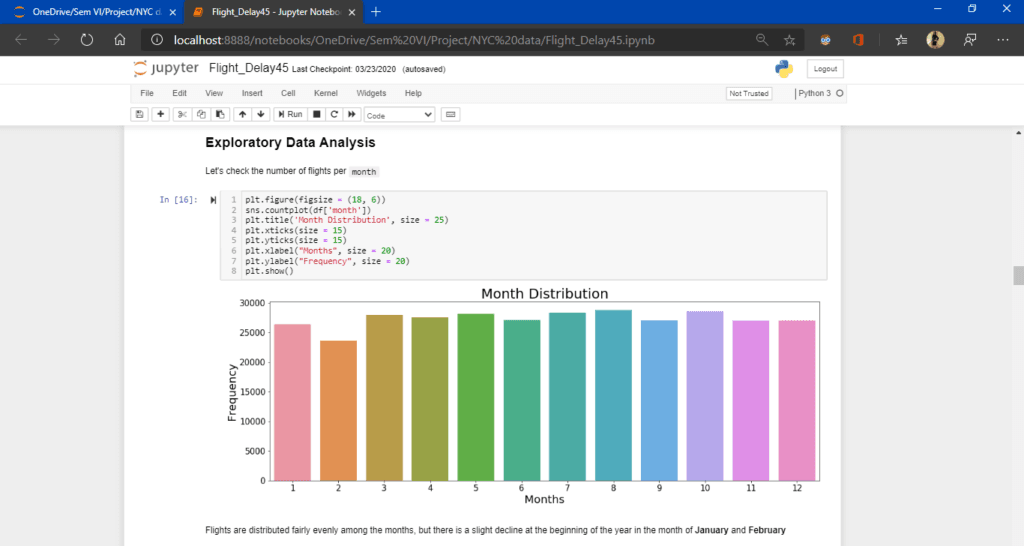Screen dimensions: 1024x546
Task: Open the Kernel menu
Action: [x=325, y=93]
